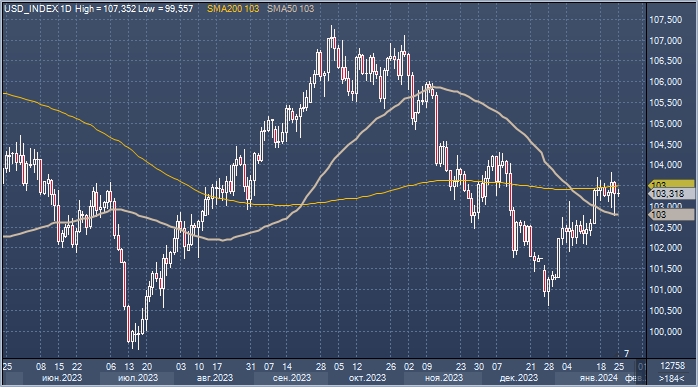The image size is (698, 387).
Task: Select the SMA50 indicator label
Action: pos(290,8)
